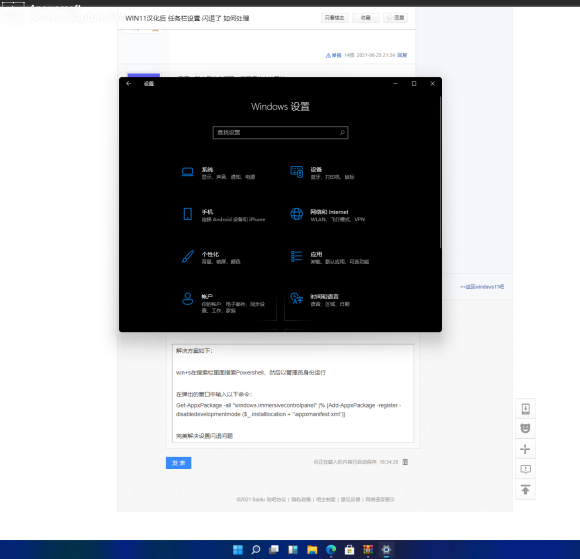
Task: Click the autosave notice text ending 10:34:20
Action: [356, 462]
